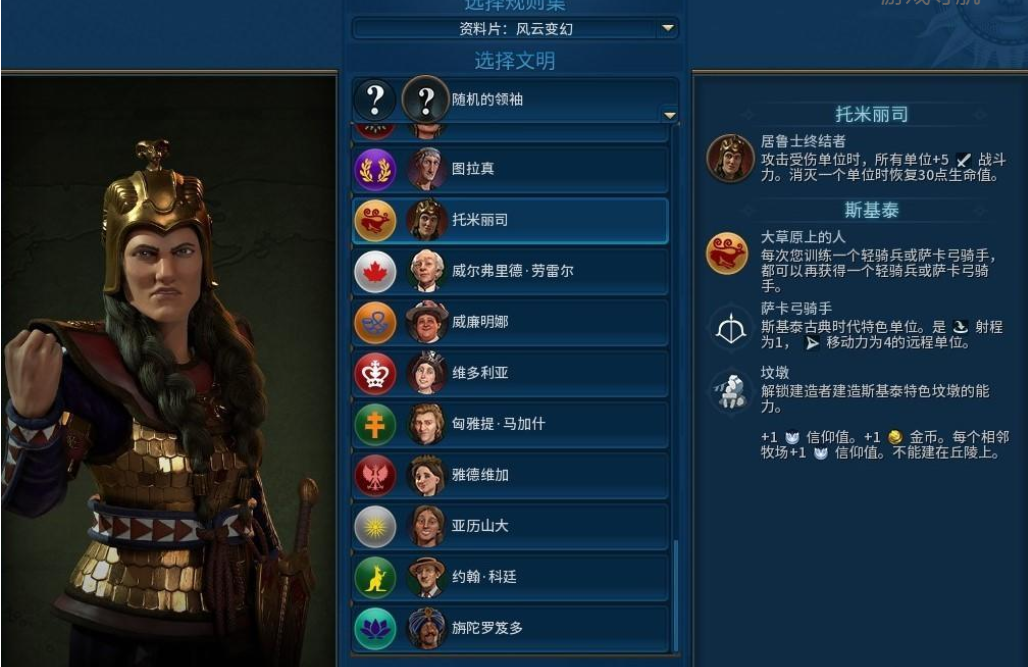Pick 雅德维加 in the leader list
Image resolution: width=1028 pixels, height=667 pixels.
click(x=511, y=475)
